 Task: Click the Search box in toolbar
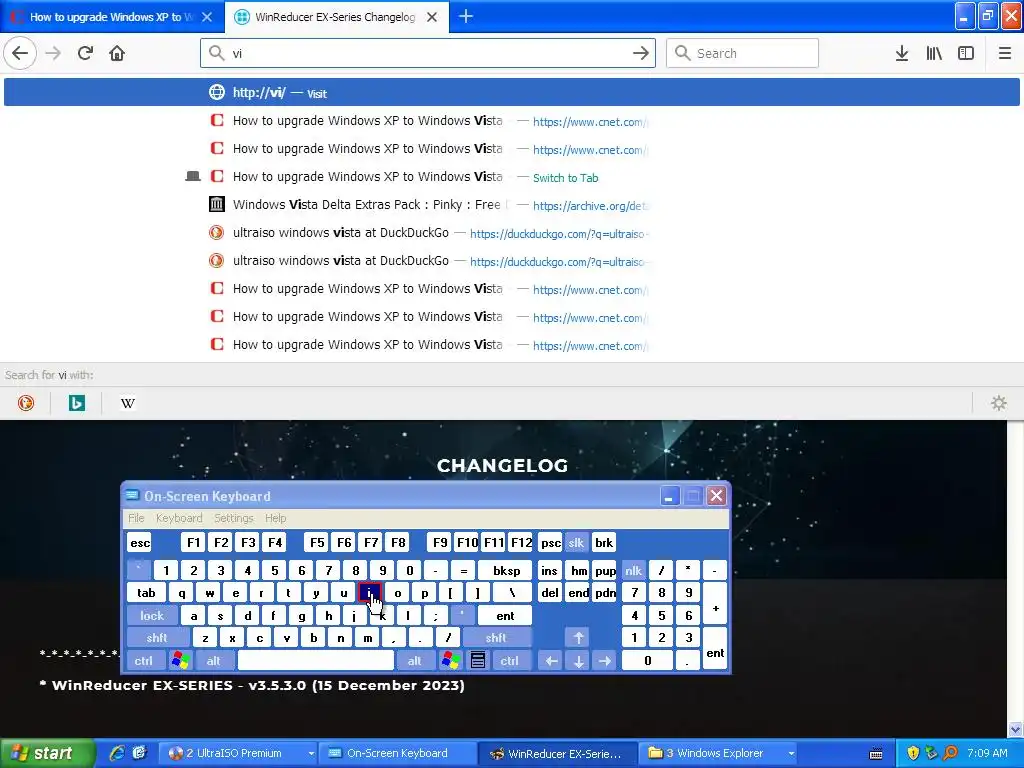tap(742, 53)
